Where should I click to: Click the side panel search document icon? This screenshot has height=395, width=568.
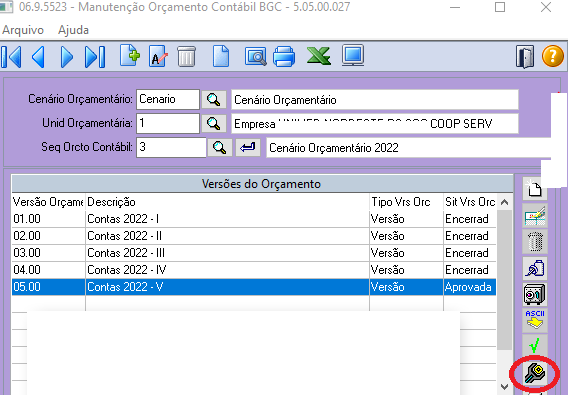click(x=535, y=268)
